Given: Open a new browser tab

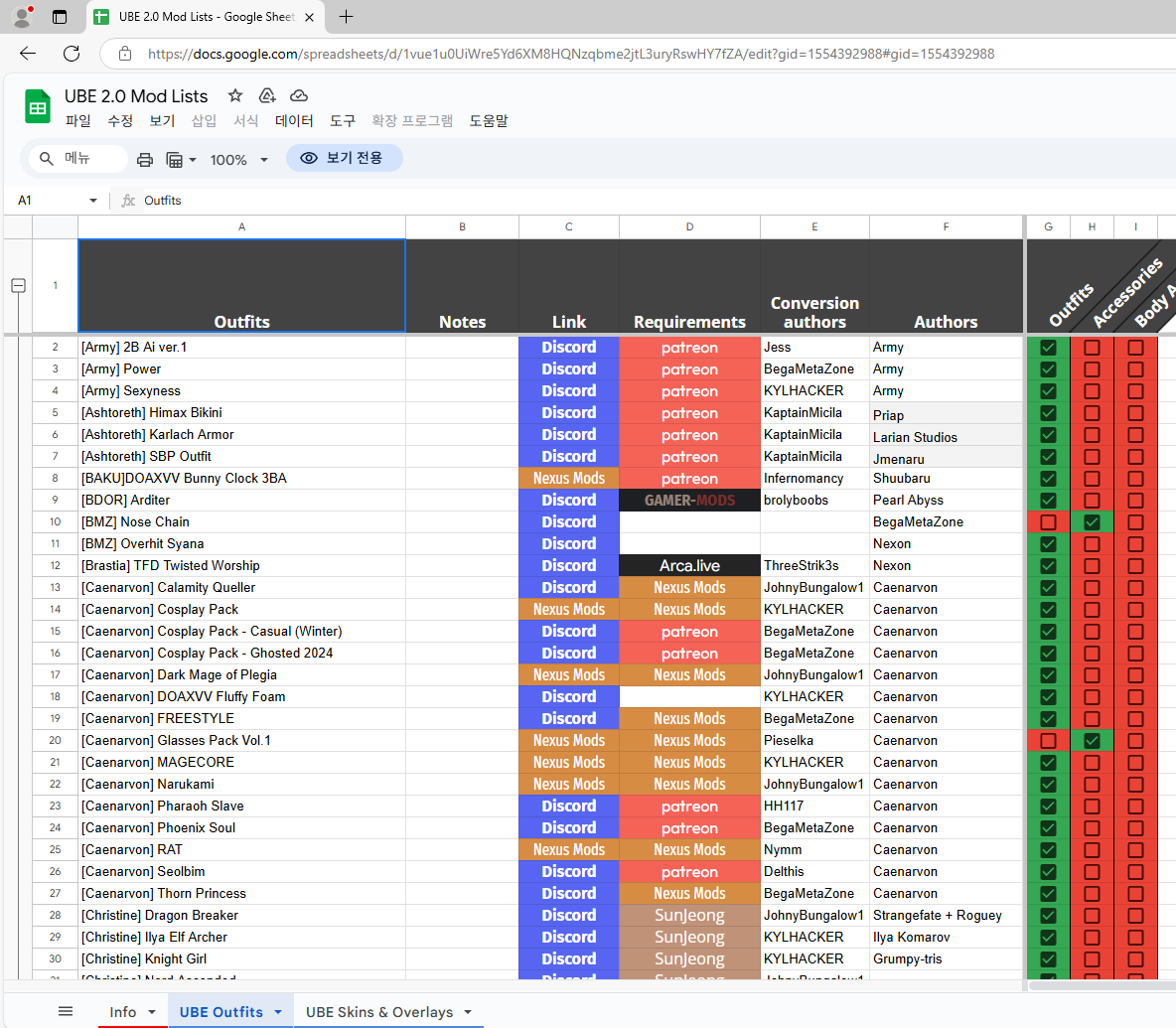Looking at the screenshot, I should point(346,17).
